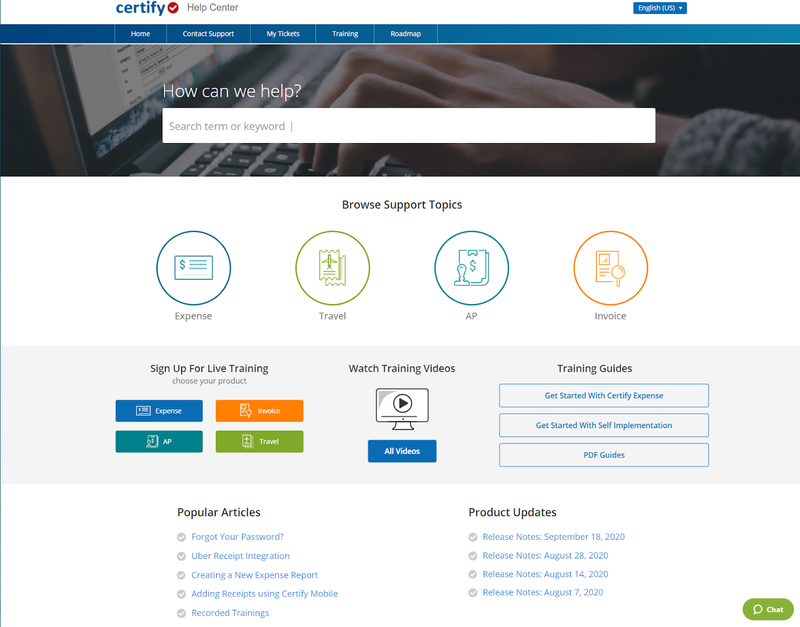Click the training video monitor play icon
This screenshot has height=627, width=800.
pyautogui.click(x=402, y=409)
